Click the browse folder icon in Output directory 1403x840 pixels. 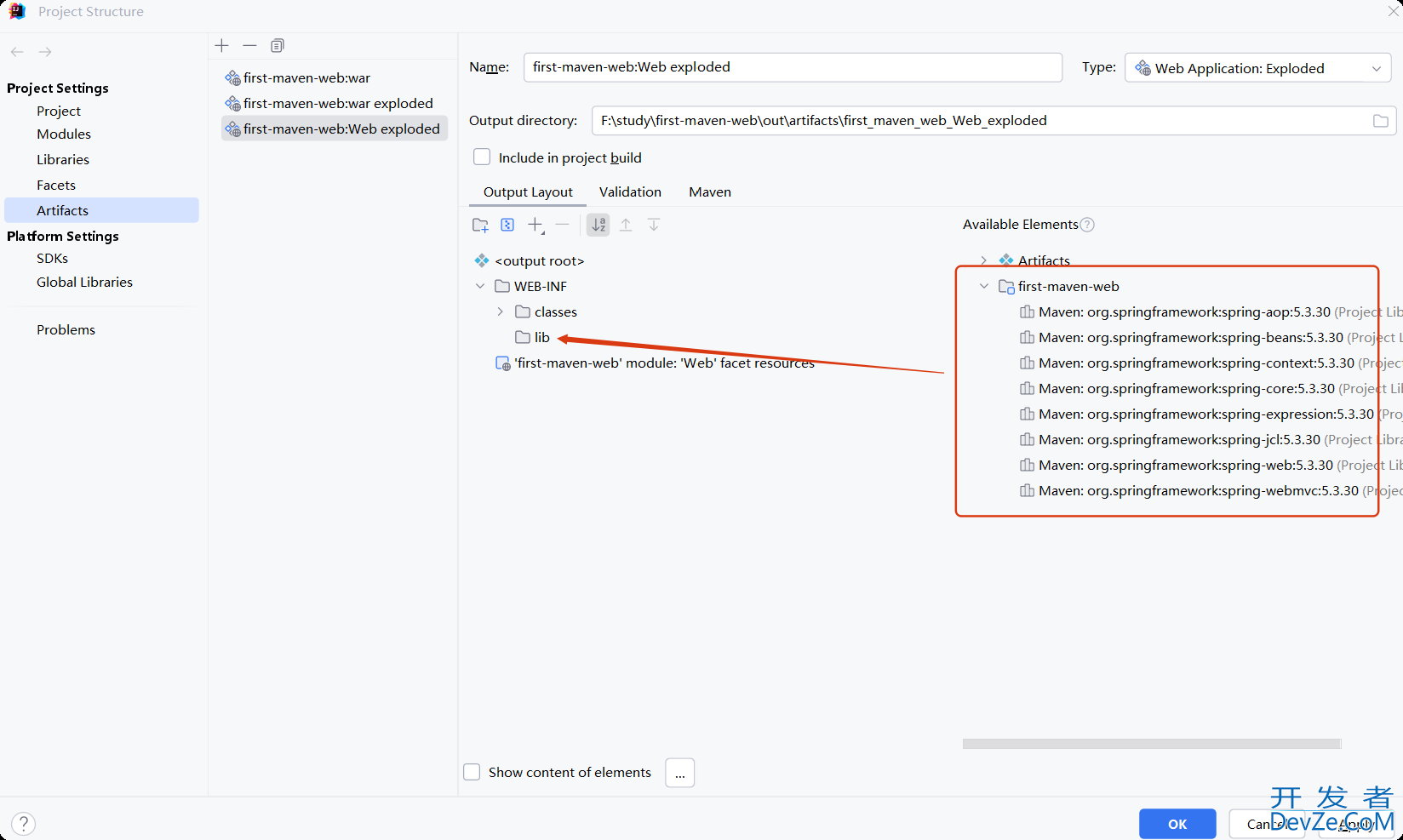(x=1381, y=121)
